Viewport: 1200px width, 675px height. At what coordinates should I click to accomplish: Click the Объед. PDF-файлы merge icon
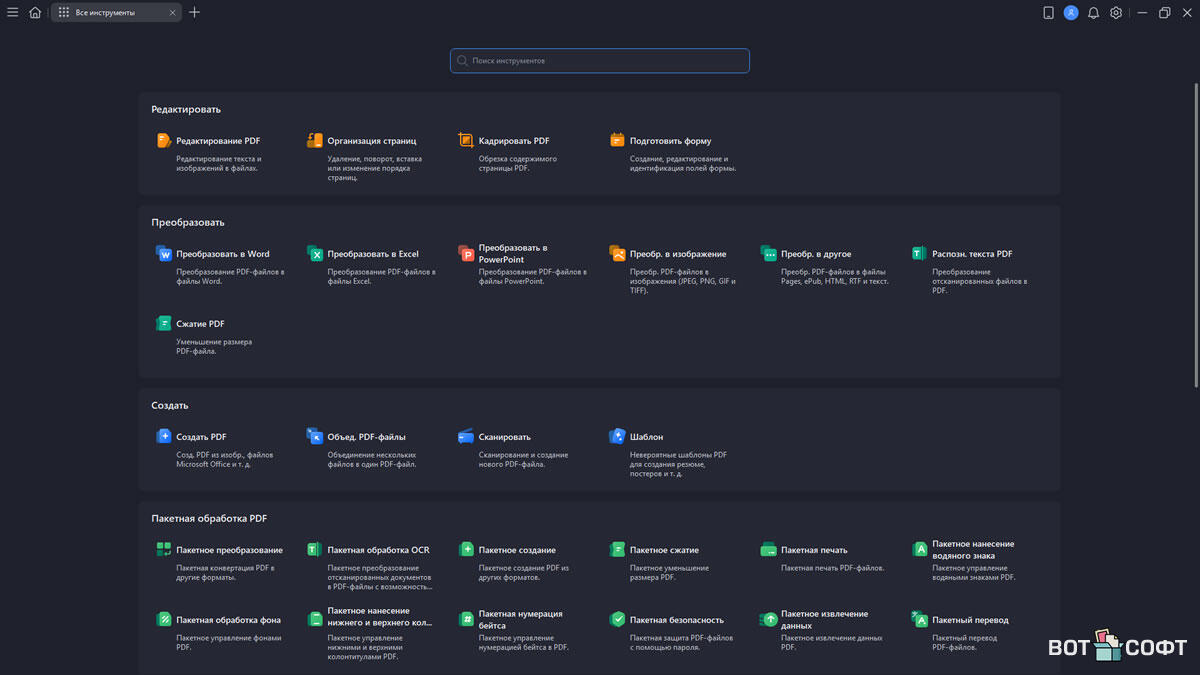tap(315, 437)
